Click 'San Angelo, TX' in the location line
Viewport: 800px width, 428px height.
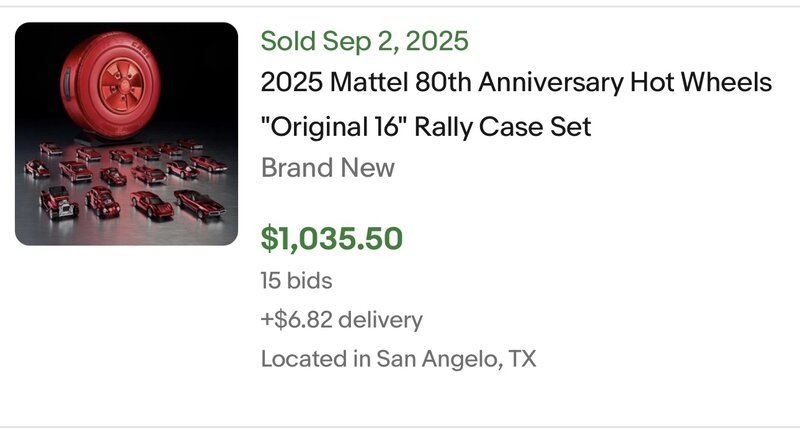tap(456, 359)
